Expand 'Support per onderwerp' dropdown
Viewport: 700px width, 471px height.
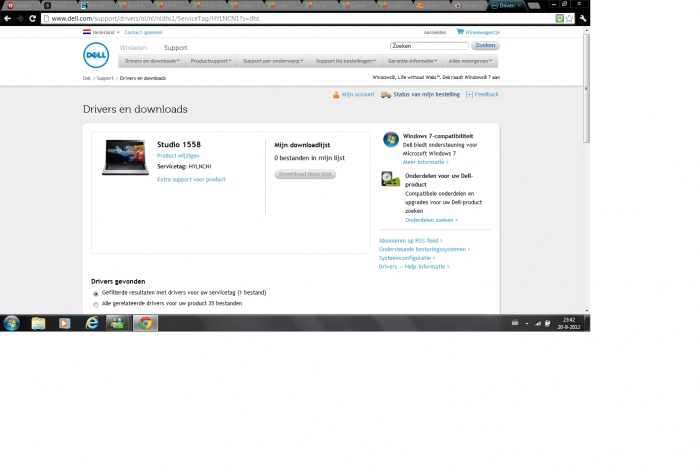[273, 61]
